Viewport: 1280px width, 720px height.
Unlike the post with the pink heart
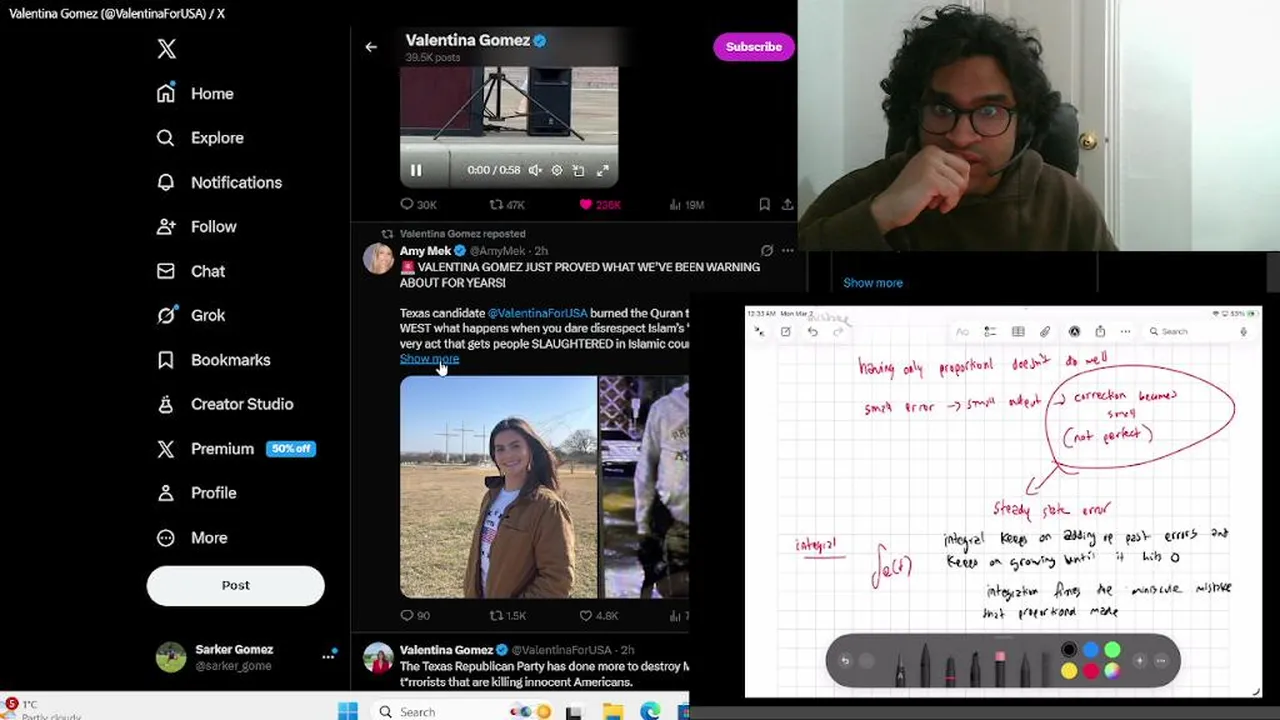(x=599, y=204)
